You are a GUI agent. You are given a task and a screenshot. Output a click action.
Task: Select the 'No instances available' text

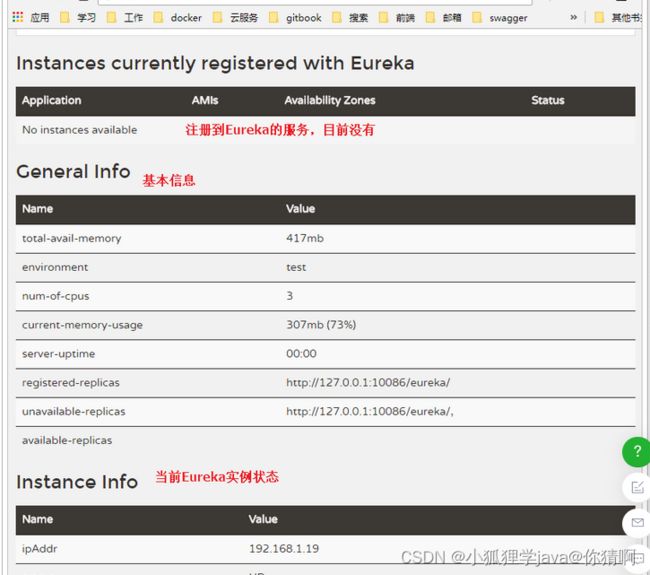click(x=80, y=130)
